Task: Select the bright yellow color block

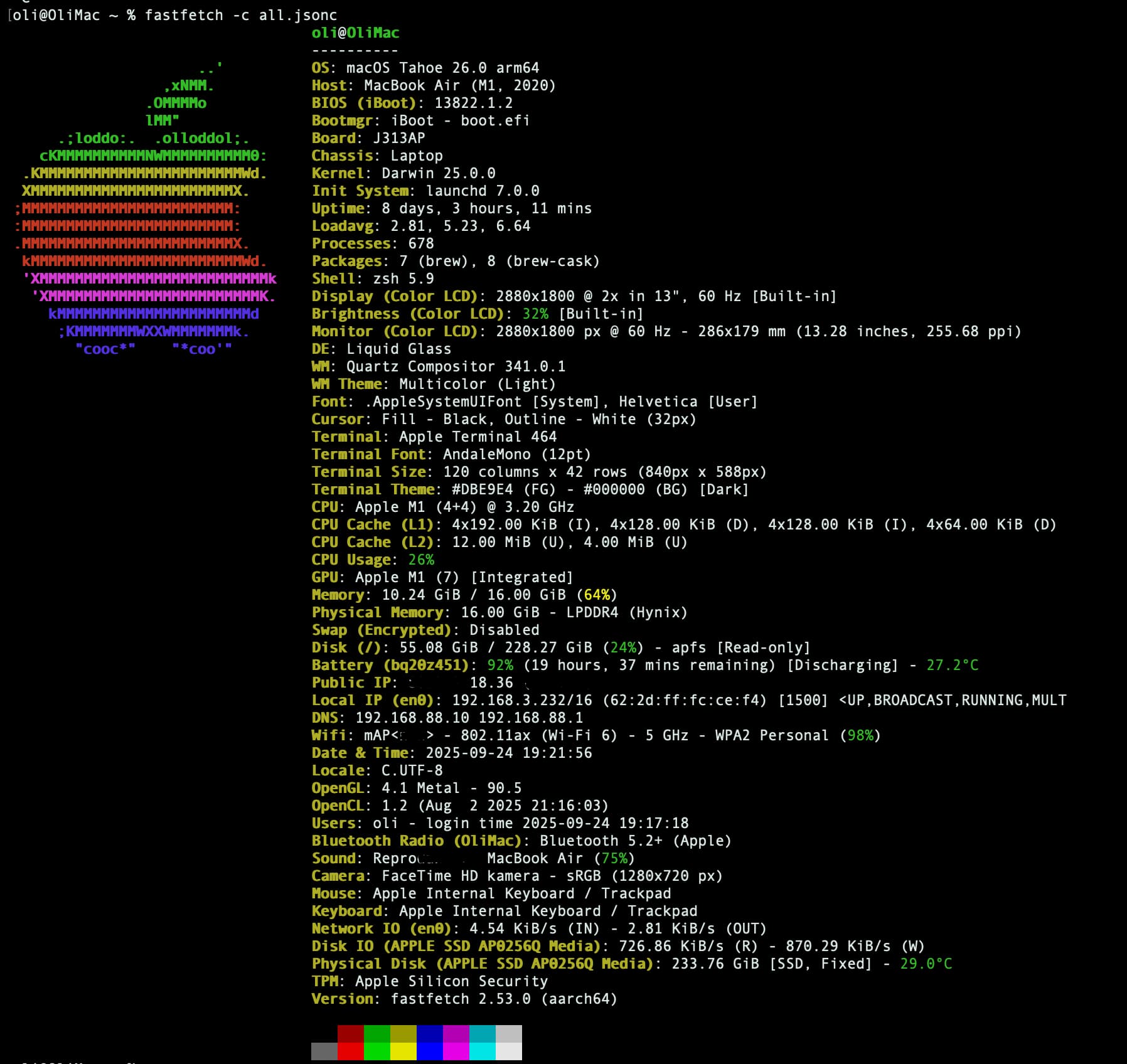Action: pyautogui.click(x=403, y=1051)
